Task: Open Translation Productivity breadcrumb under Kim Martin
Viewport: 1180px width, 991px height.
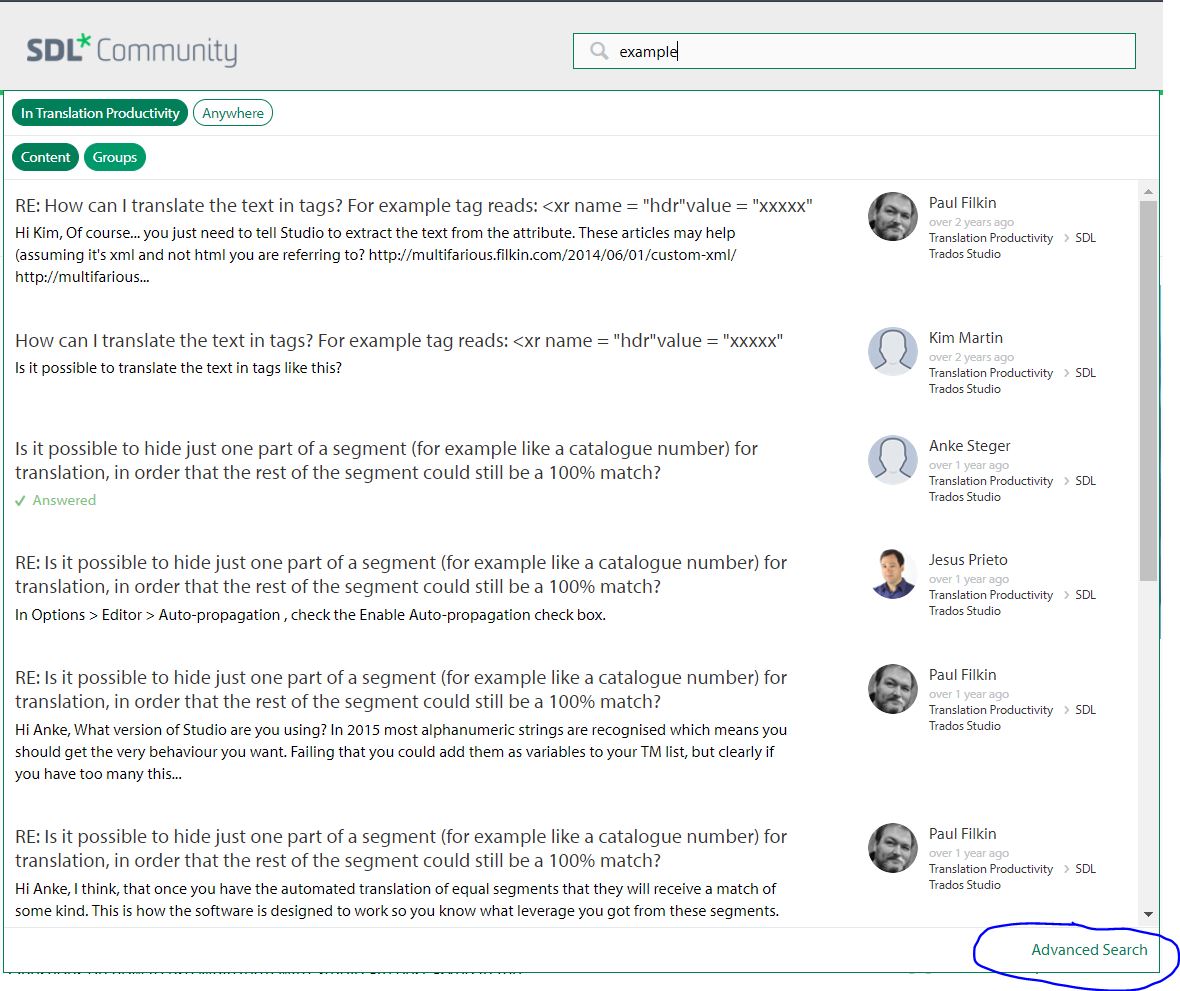Action: point(990,373)
